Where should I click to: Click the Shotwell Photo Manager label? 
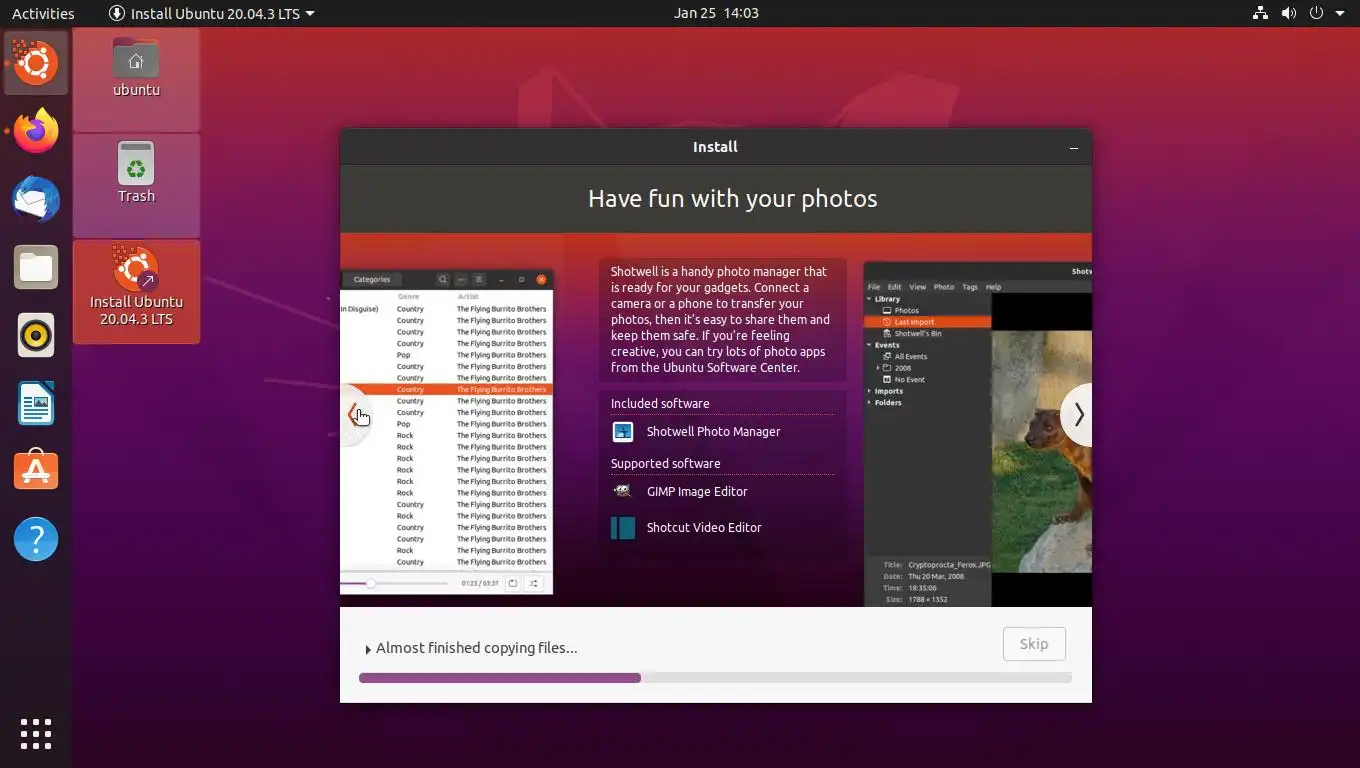pyautogui.click(x=713, y=431)
